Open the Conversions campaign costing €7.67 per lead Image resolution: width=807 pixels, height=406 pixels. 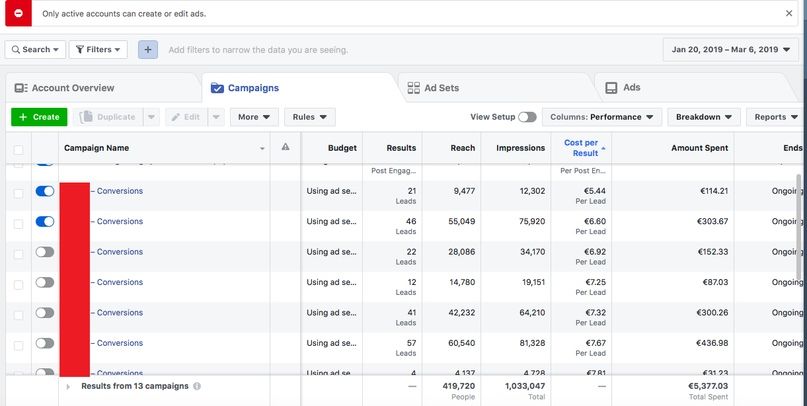click(119, 343)
